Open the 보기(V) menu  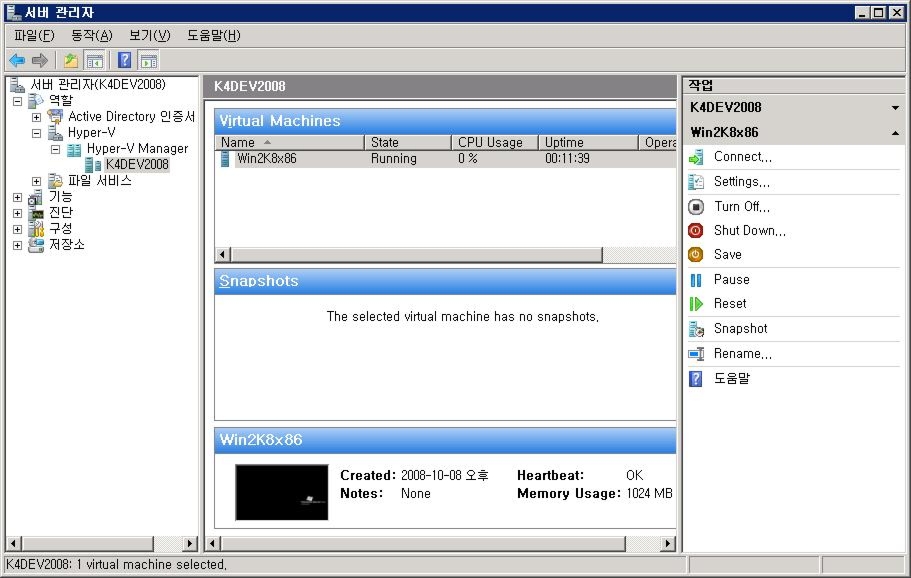tap(149, 36)
